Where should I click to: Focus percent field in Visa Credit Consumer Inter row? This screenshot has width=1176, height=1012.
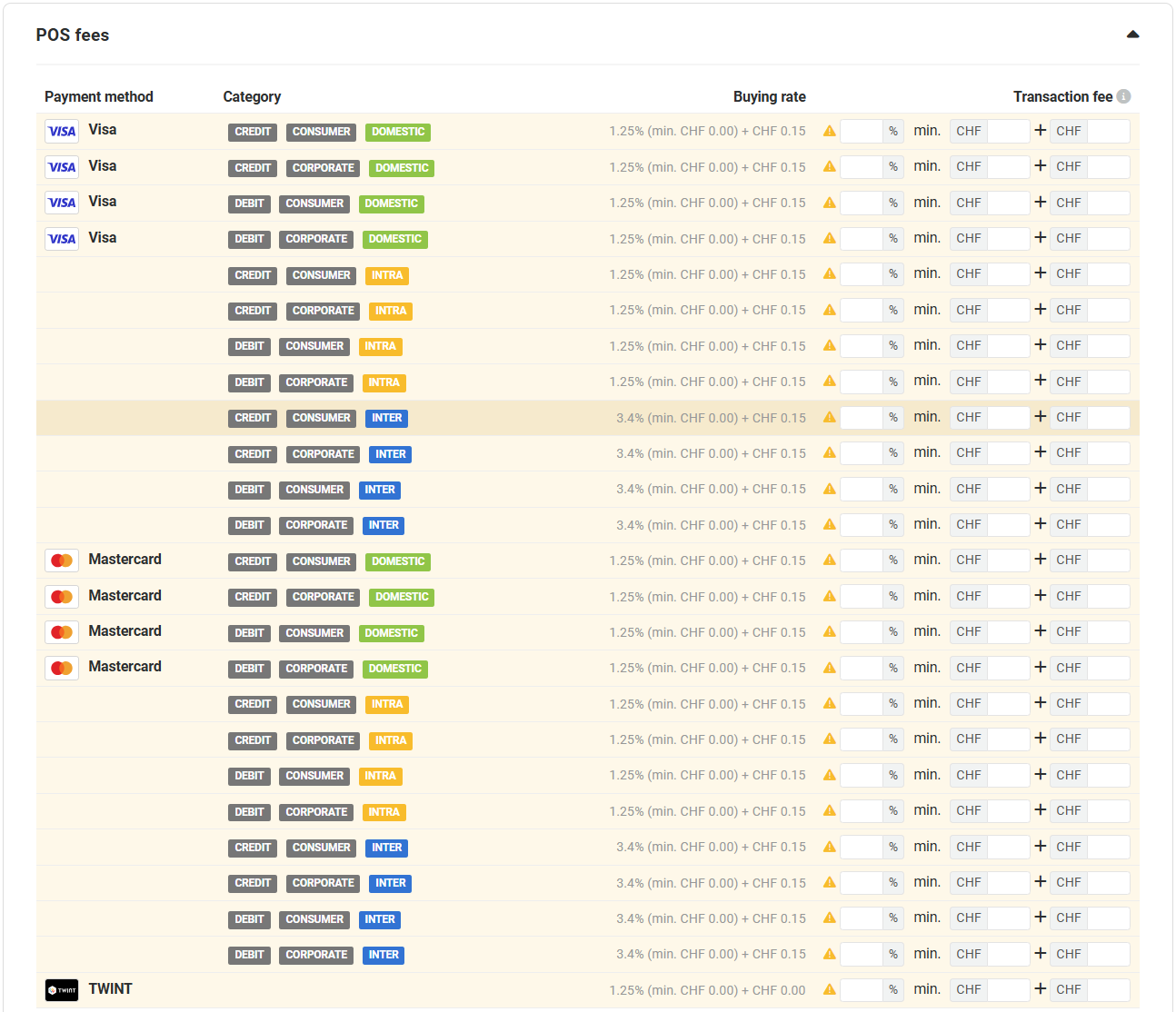(862, 417)
